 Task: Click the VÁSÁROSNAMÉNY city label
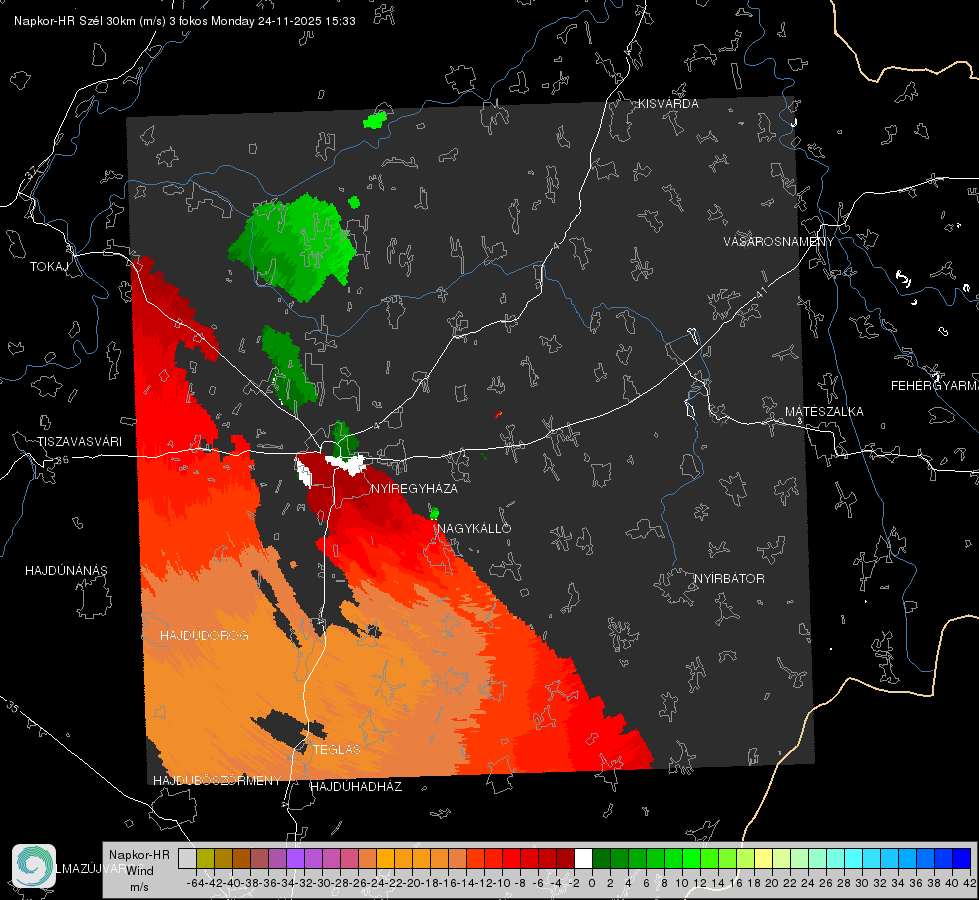pos(779,242)
